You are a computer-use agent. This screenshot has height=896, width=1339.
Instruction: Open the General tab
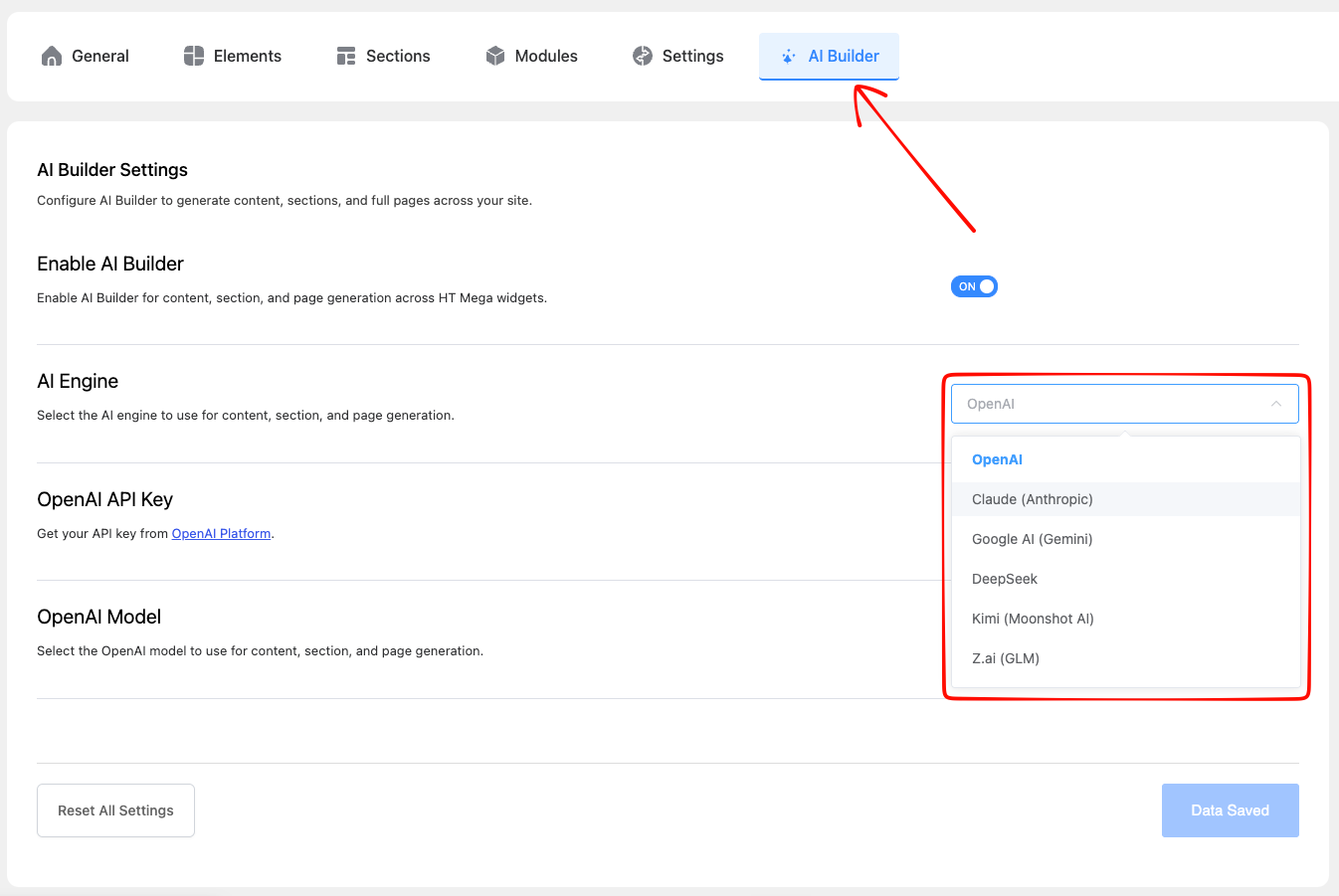(86, 56)
